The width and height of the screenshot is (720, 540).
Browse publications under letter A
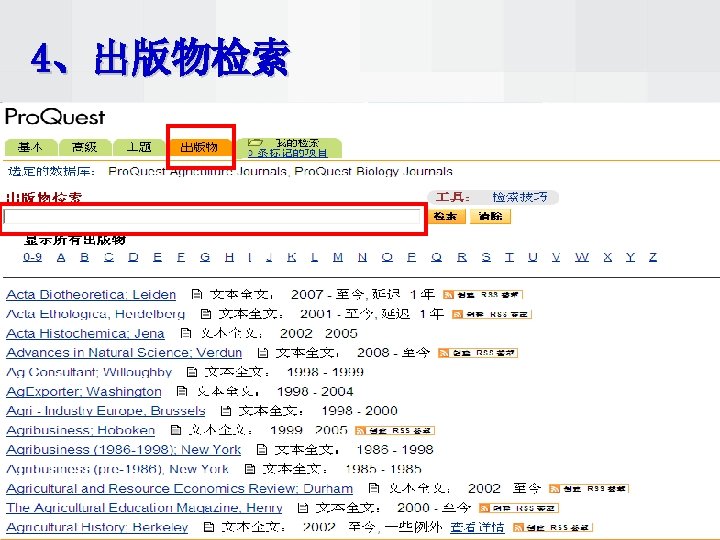point(61,257)
